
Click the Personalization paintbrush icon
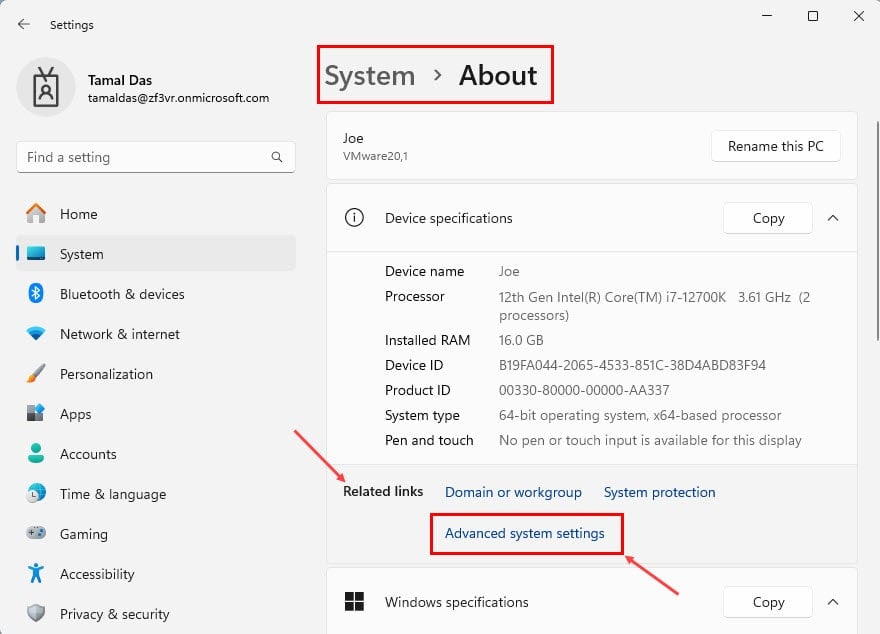point(36,374)
